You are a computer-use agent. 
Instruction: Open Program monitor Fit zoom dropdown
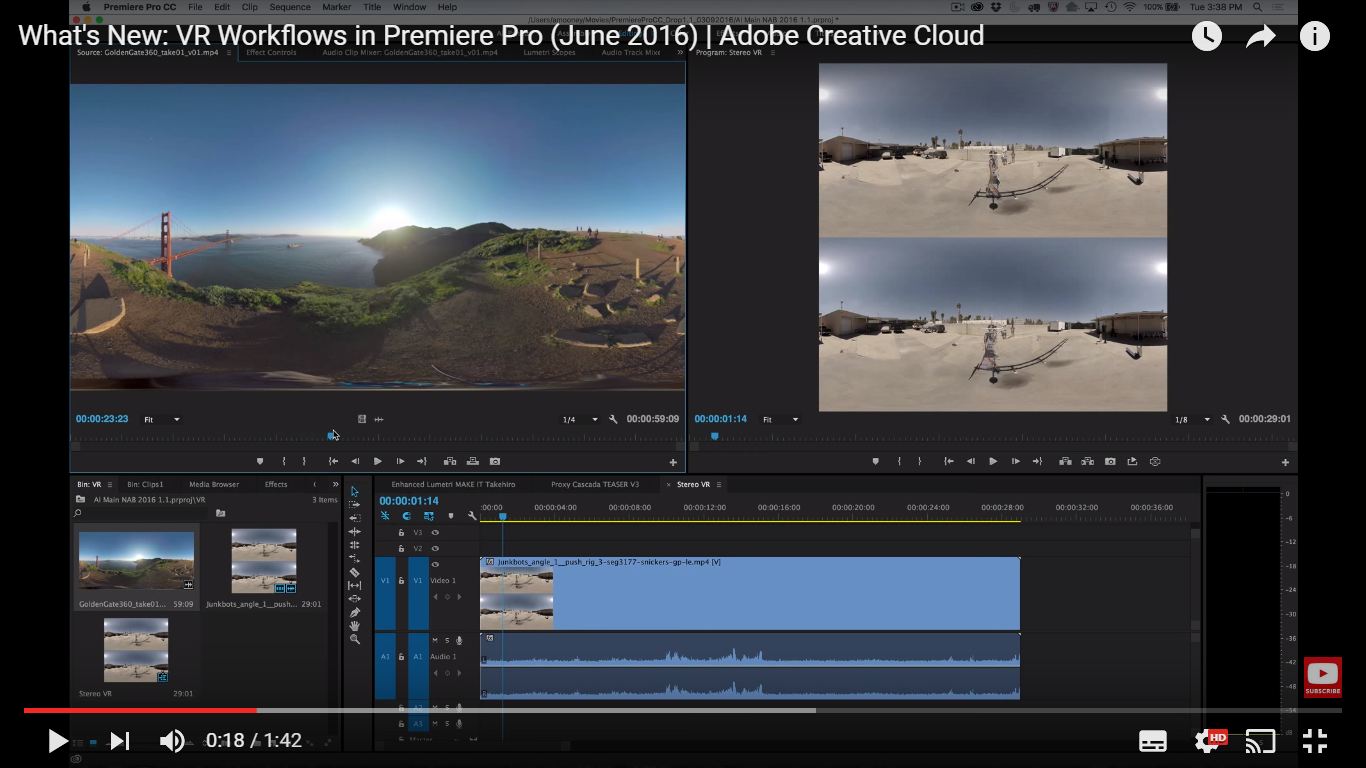pos(780,419)
